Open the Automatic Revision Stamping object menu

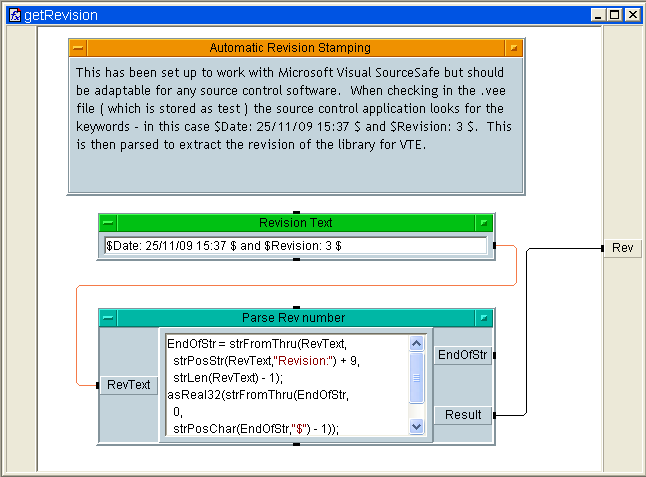point(78,48)
